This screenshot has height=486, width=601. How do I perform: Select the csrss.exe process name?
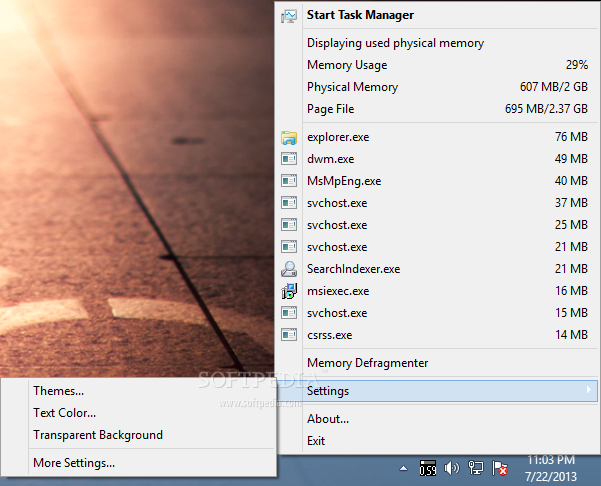(x=329, y=335)
